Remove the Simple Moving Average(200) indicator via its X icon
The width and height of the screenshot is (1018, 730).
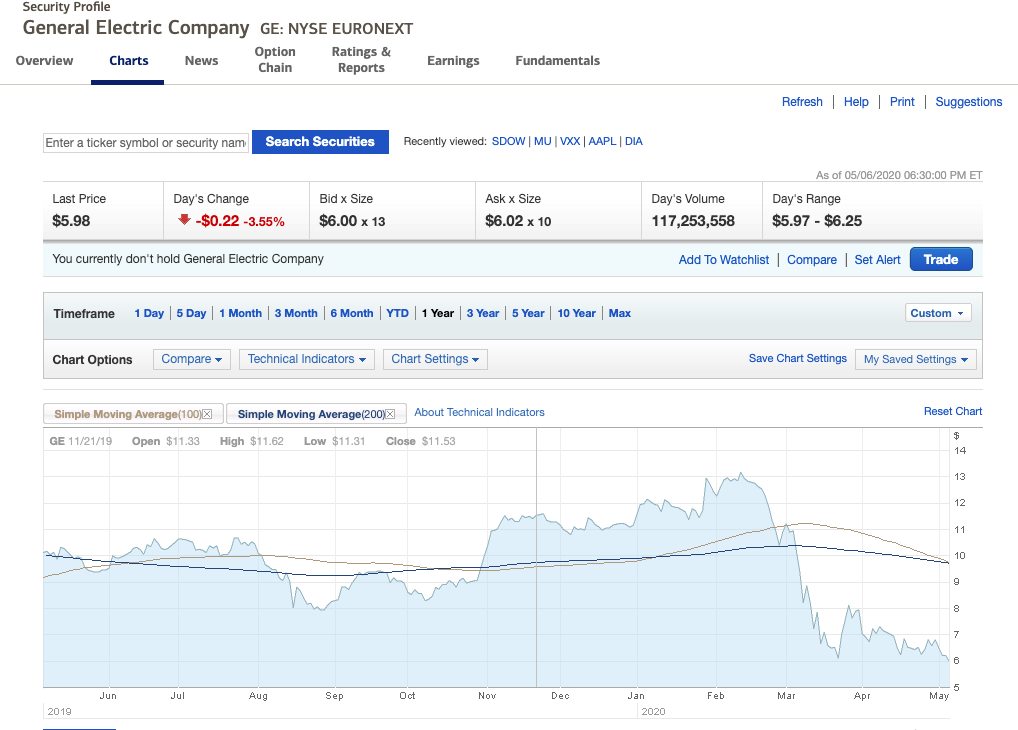390,412
